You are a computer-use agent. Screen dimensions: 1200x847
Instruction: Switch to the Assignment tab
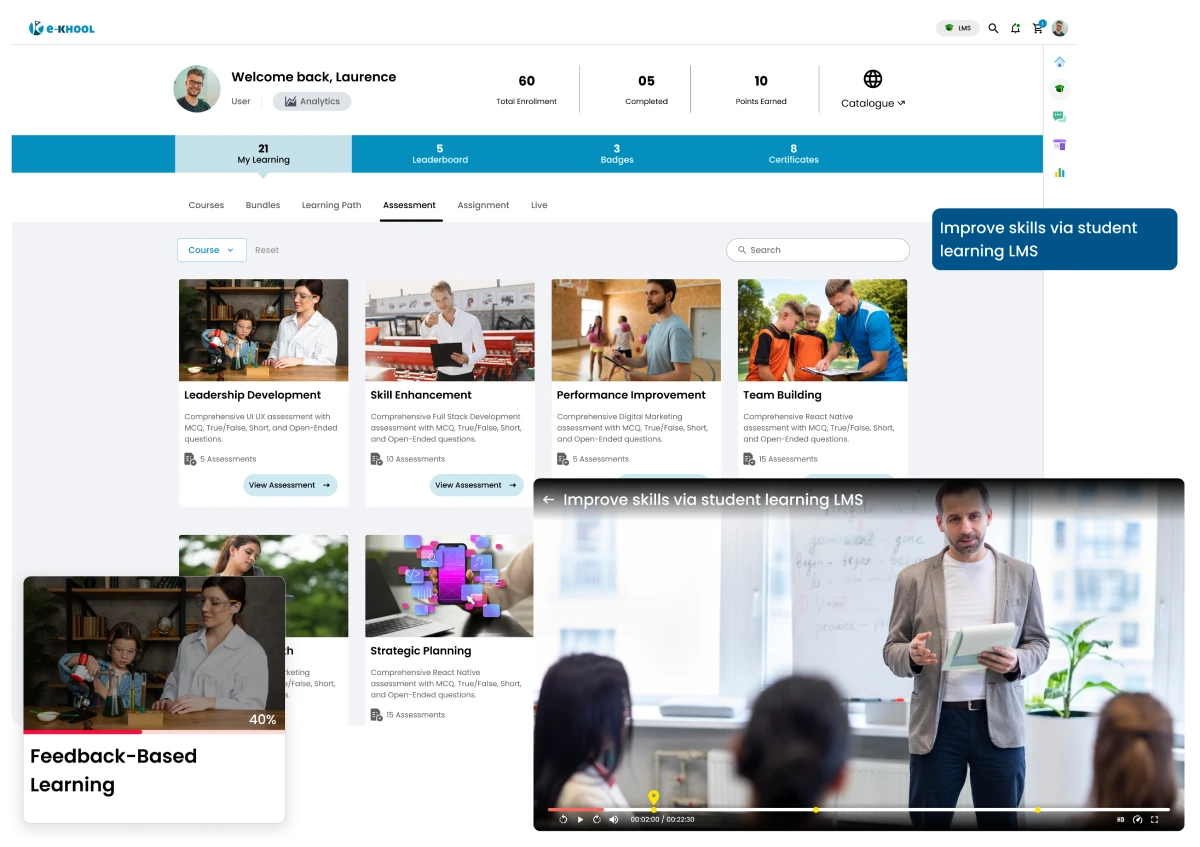click(x=483, y=205)
